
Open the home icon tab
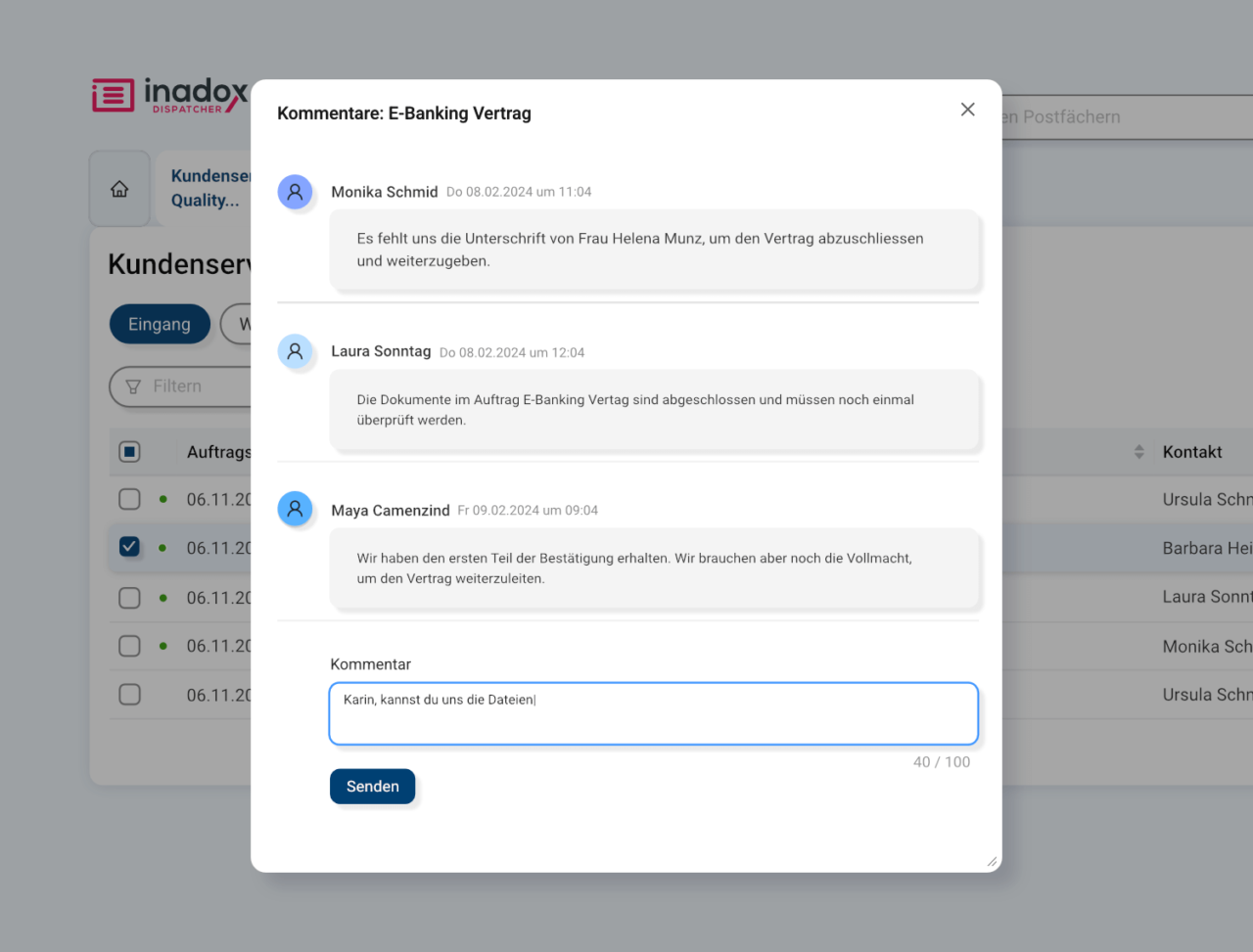(119, 189)
